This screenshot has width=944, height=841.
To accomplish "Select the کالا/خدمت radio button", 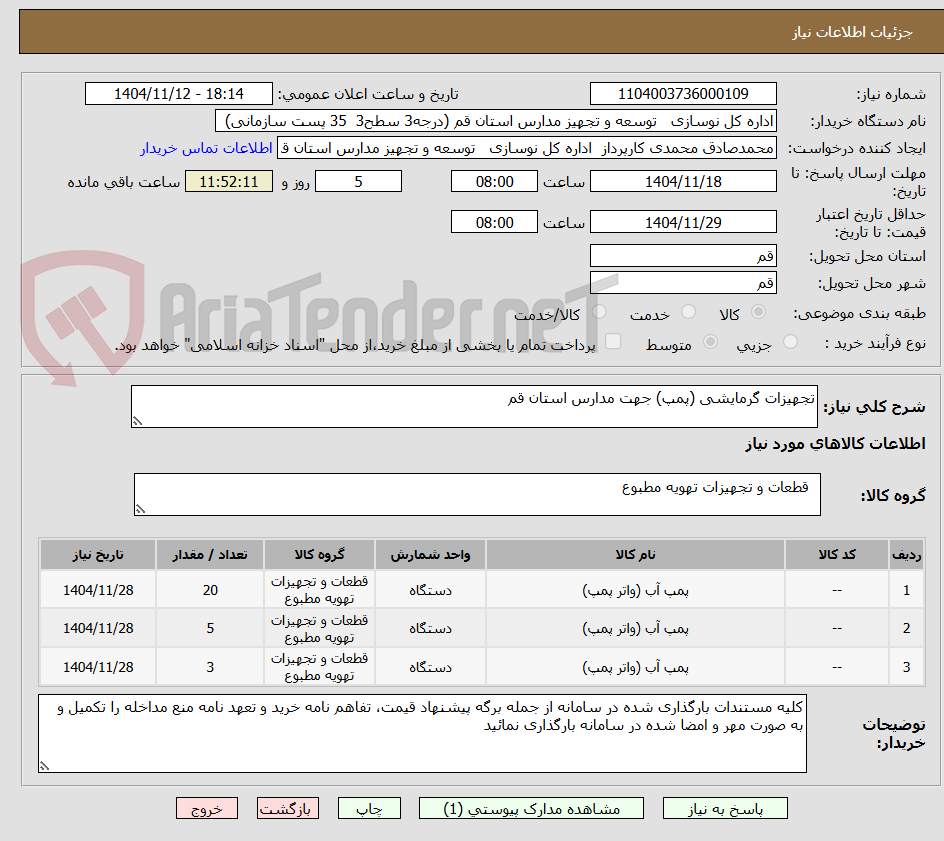I will tap(599, 312).
